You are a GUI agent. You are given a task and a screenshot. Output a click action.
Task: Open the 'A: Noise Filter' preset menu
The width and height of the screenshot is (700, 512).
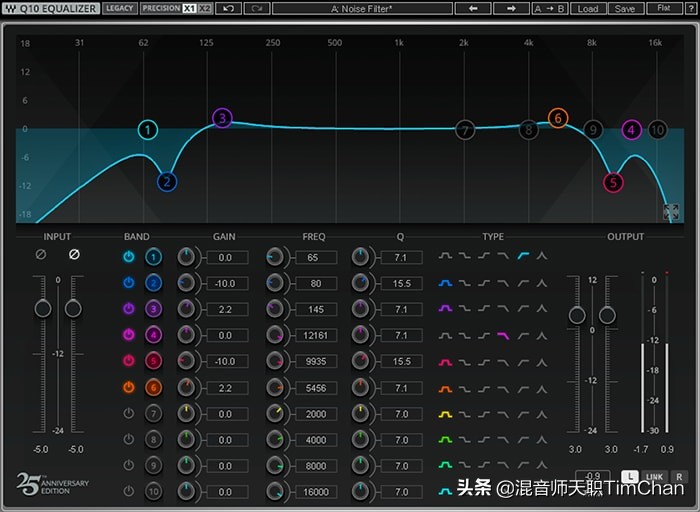[x=363, y=9]
